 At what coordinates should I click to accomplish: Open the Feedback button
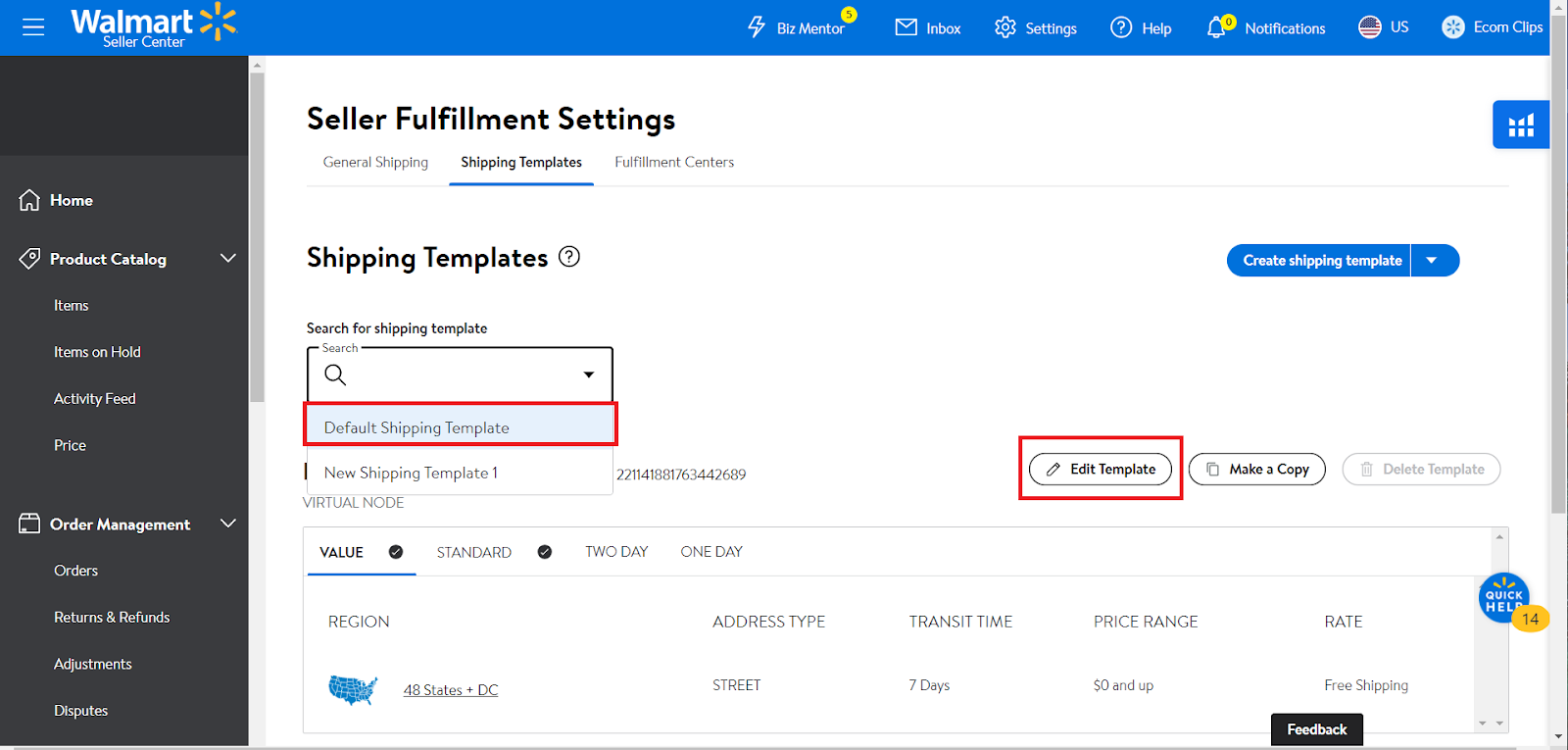(1317, 729)
